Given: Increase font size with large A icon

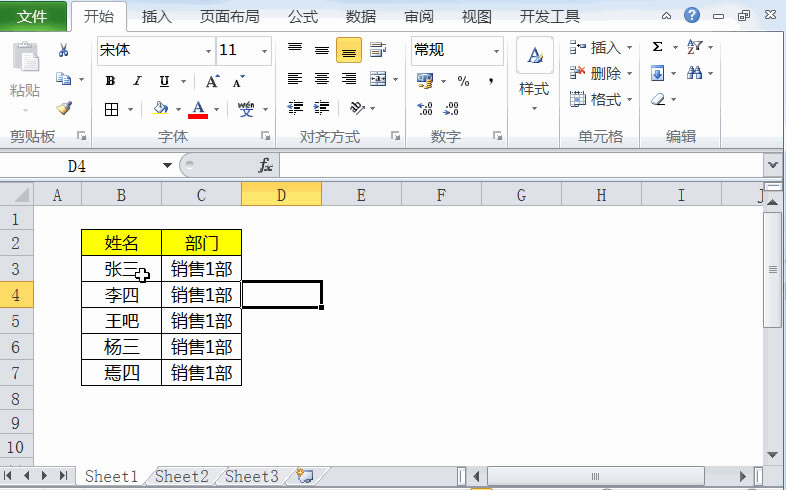Looking at the screenshot, I should coord(213,81).
